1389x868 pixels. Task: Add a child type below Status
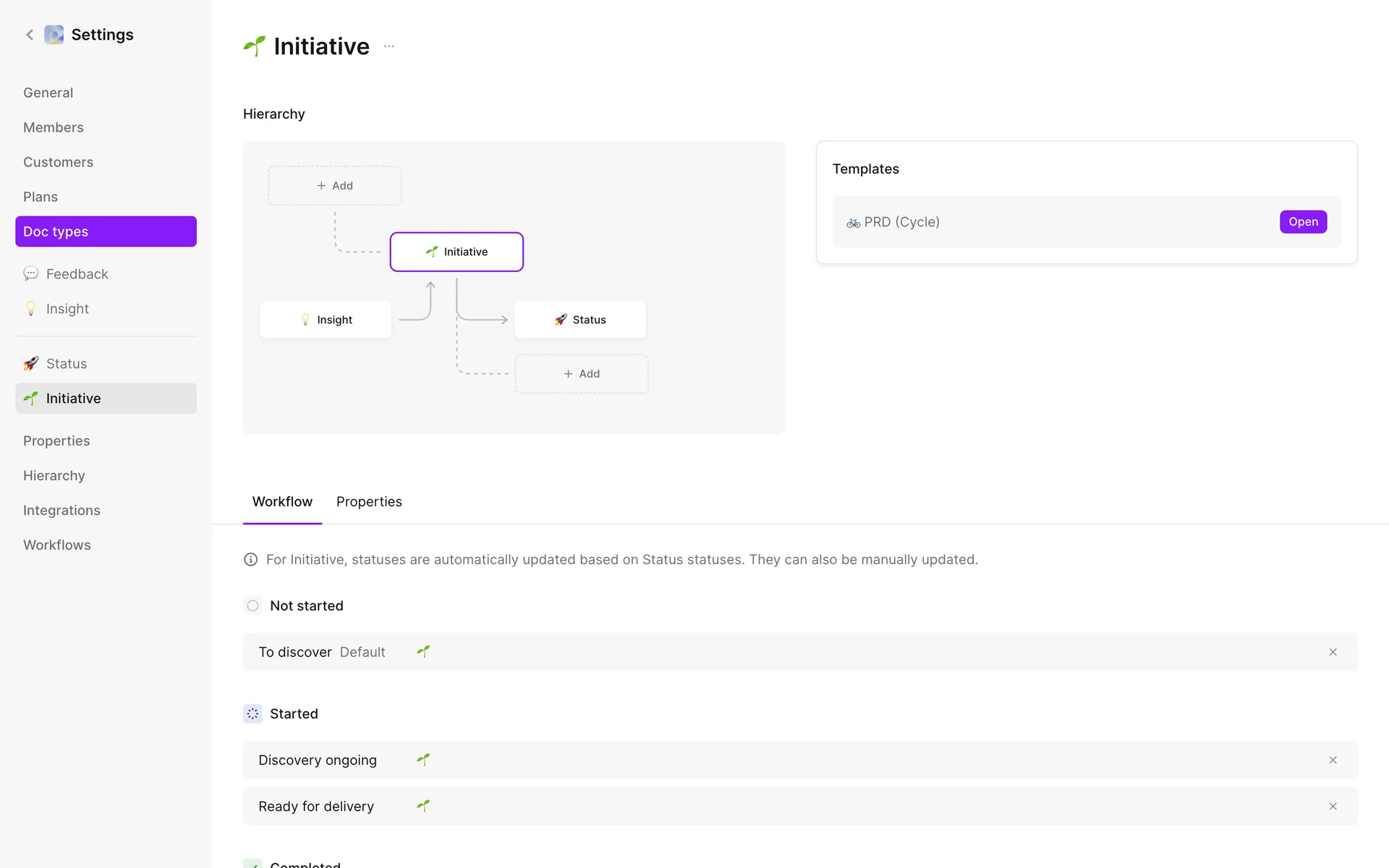582,374
